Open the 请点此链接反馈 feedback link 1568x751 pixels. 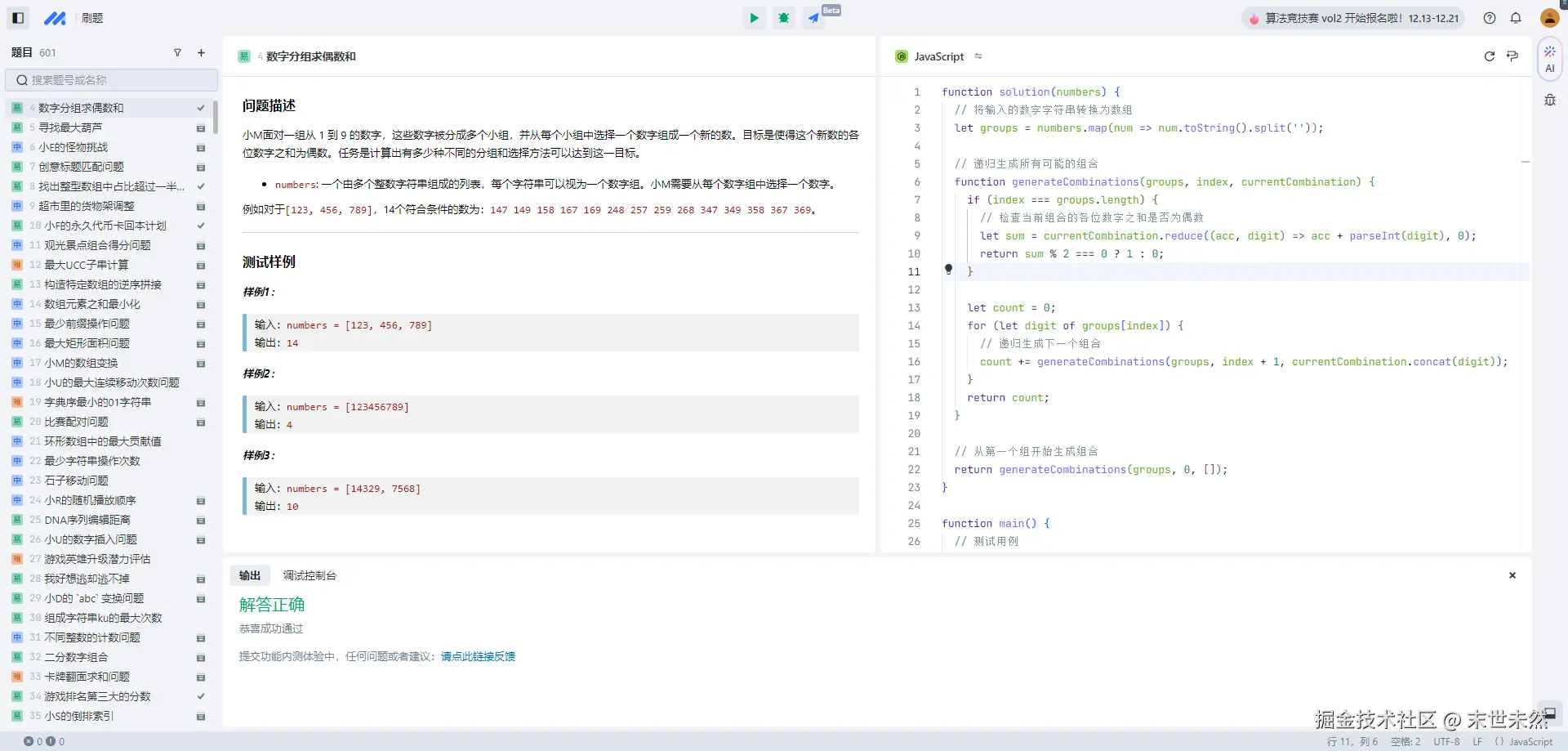point(478,656)
